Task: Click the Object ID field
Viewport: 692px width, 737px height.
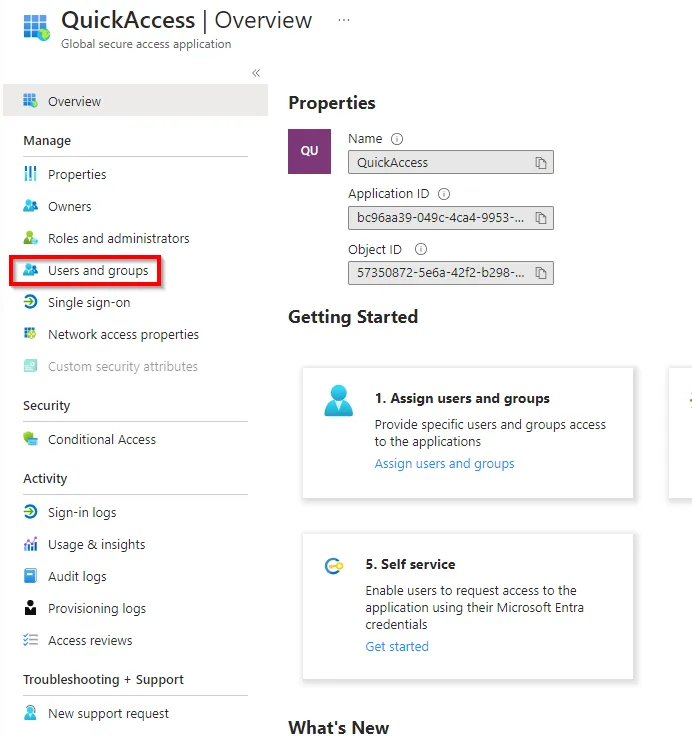Action: 451,273
